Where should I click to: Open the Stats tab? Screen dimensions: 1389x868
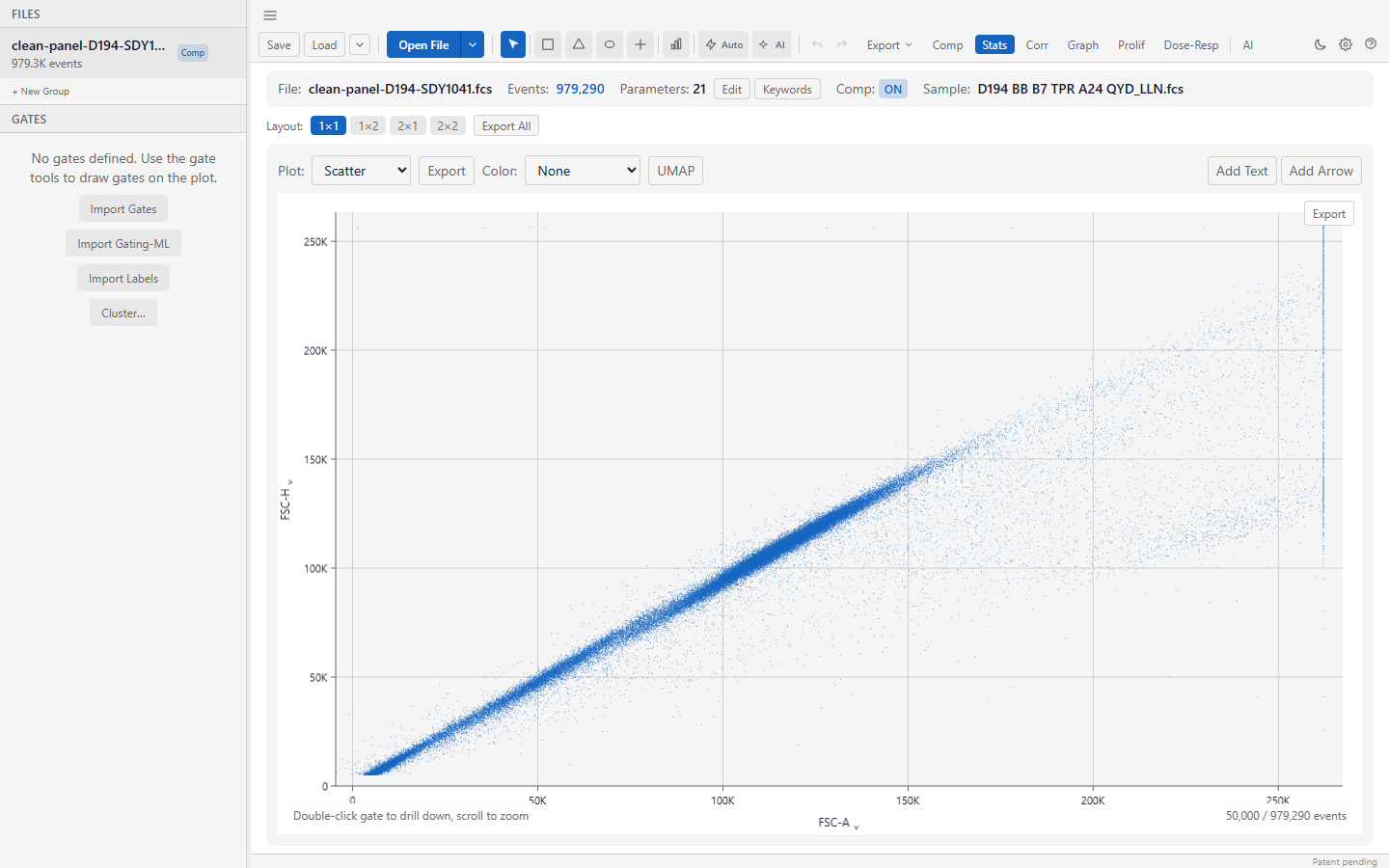pos(994,44)
